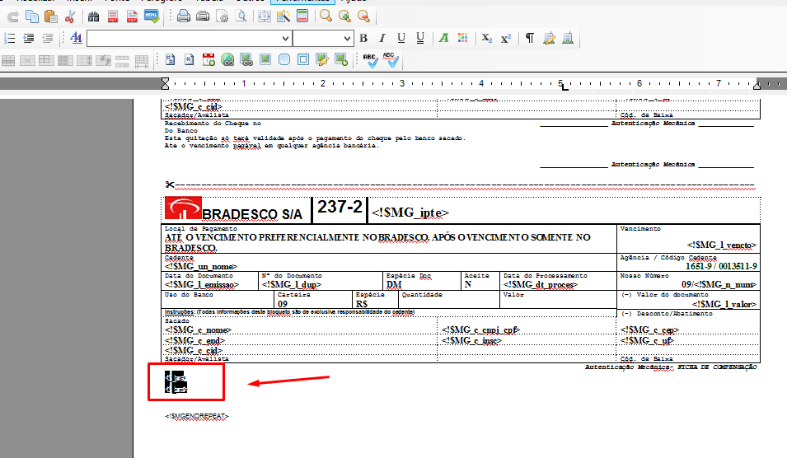792x467 pixels.
Task: Toggle double underline formatting
Action: [420, 38]
